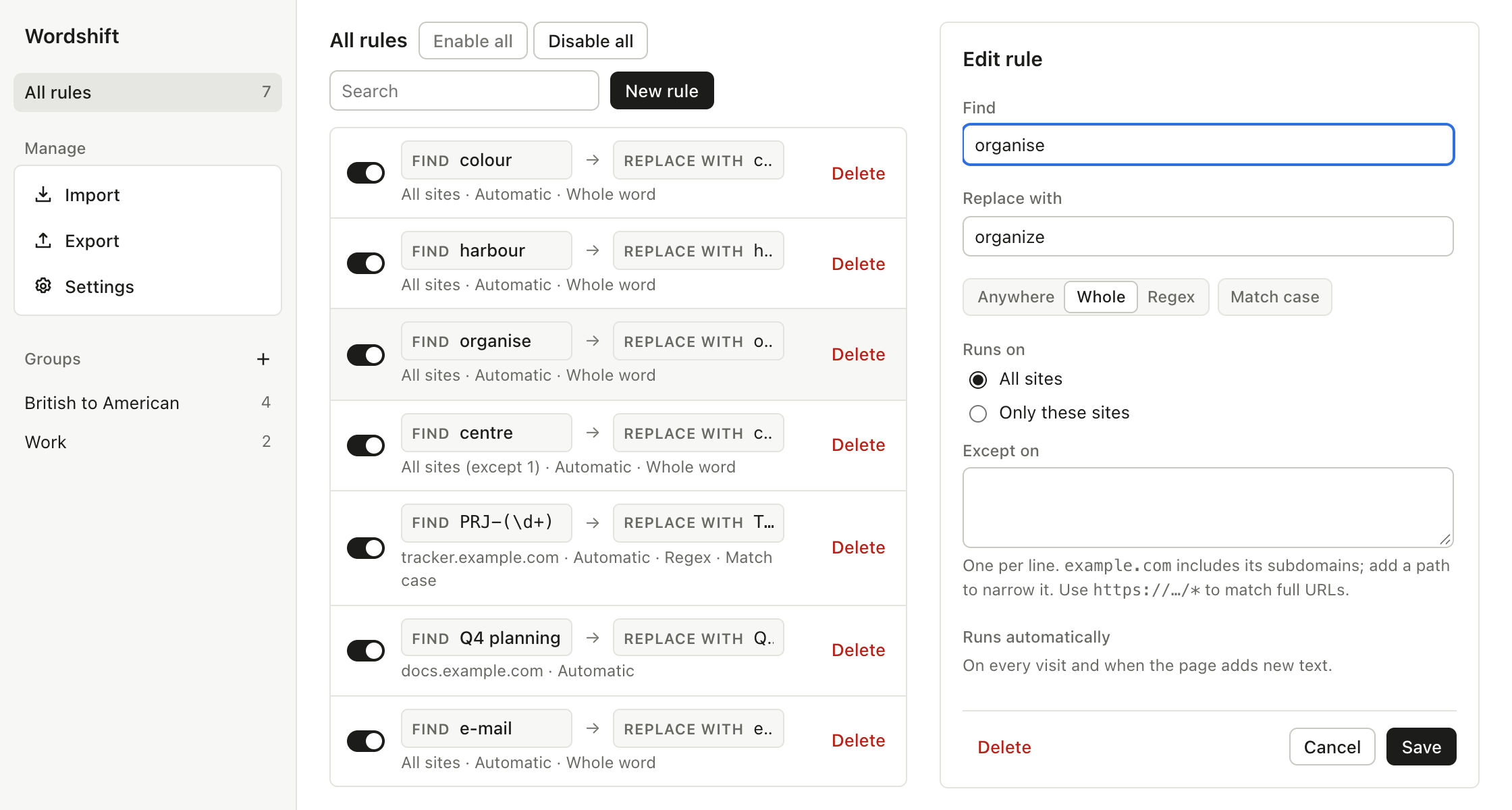This screenshot has height=810, width=1512.
Task: Click the Import download icon
Action: 43,194
